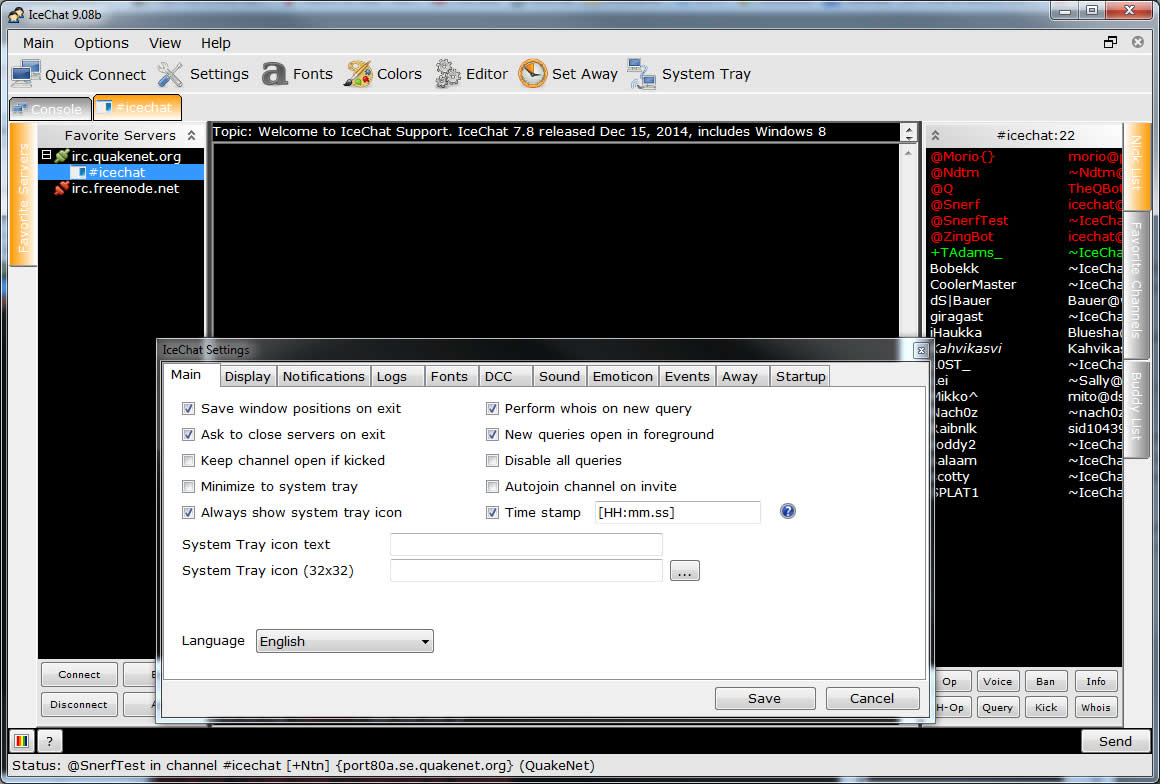Click the restore child window icon in menu bar
The width and height of the screenshot is (1160, 784).
[x=1110, y=42]
